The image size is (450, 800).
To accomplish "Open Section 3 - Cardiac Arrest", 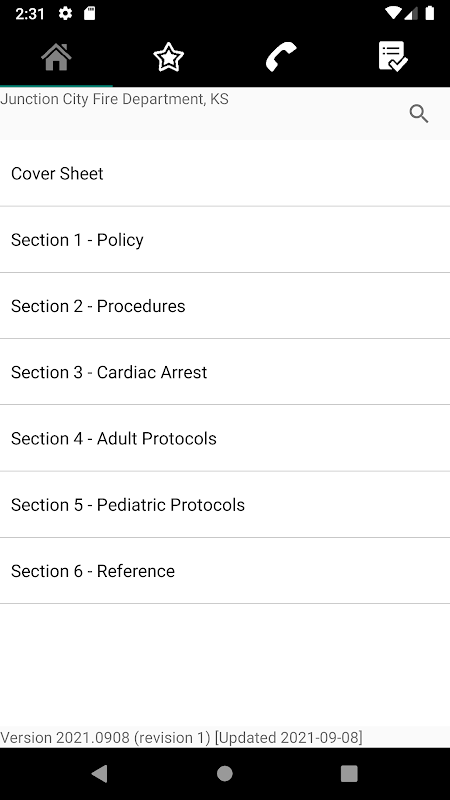I will pos(225,372).
